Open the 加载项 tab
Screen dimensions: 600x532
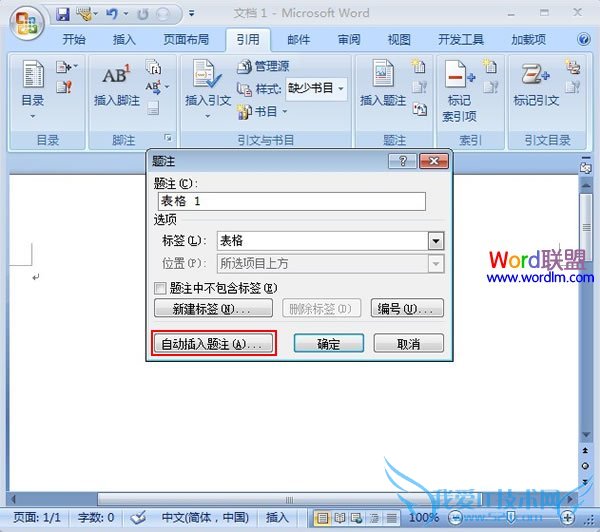tap(528, 39)
